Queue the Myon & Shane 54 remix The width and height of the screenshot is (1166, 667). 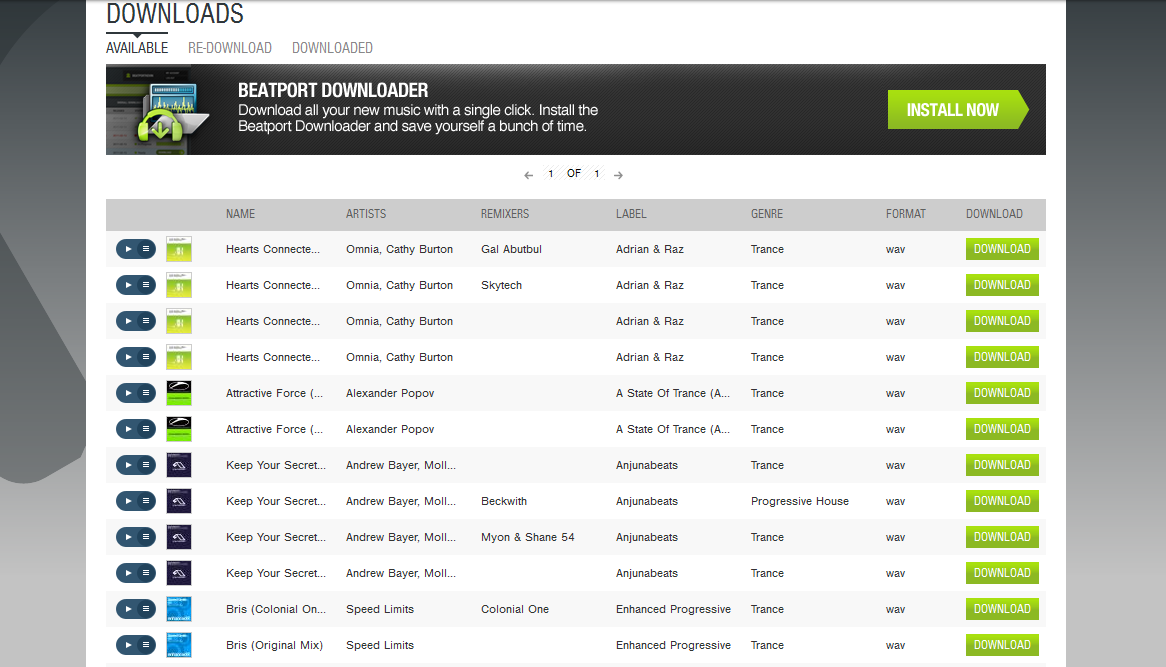click(146, 537)
